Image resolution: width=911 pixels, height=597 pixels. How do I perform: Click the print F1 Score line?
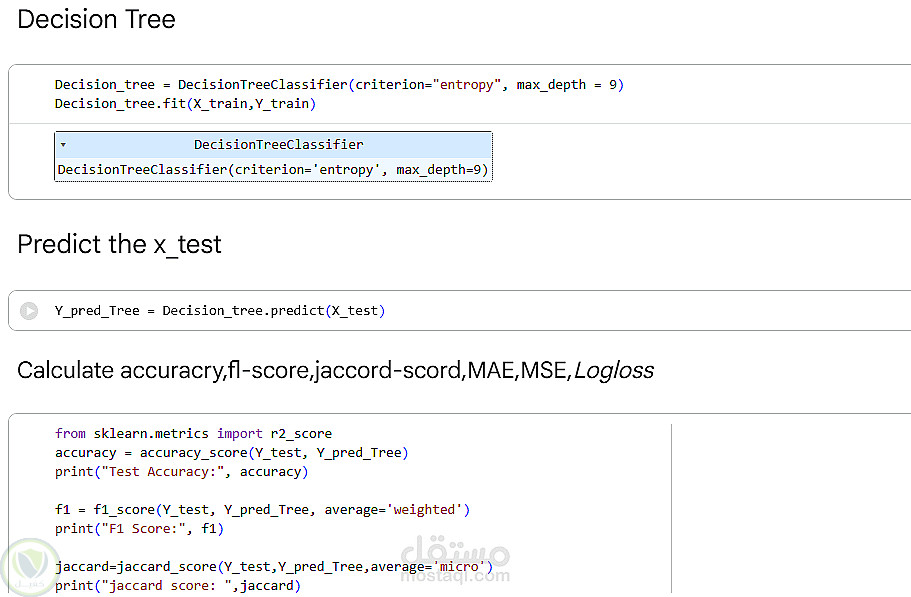[x=139, y=529]
